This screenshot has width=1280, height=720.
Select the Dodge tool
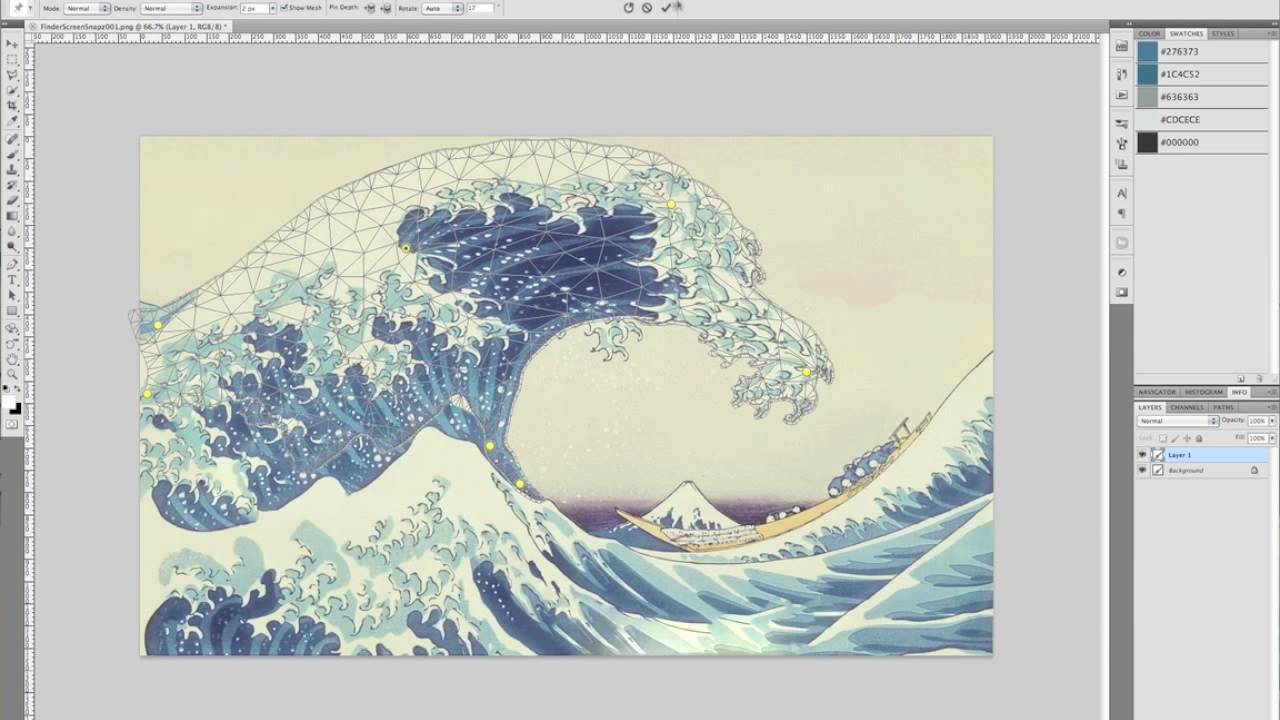click(12, 245)
